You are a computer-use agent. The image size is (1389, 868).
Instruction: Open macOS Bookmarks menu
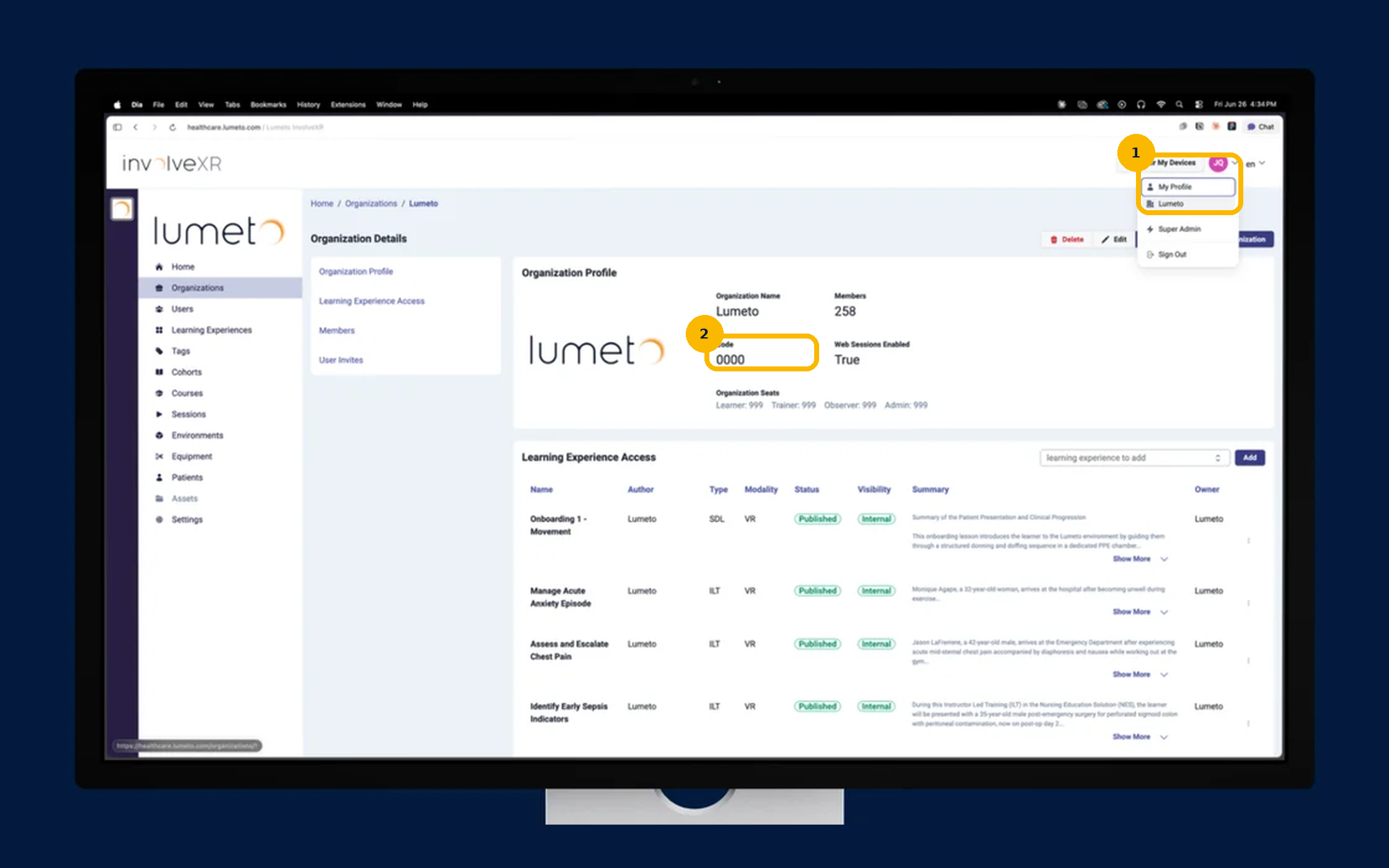coord(268,105)
